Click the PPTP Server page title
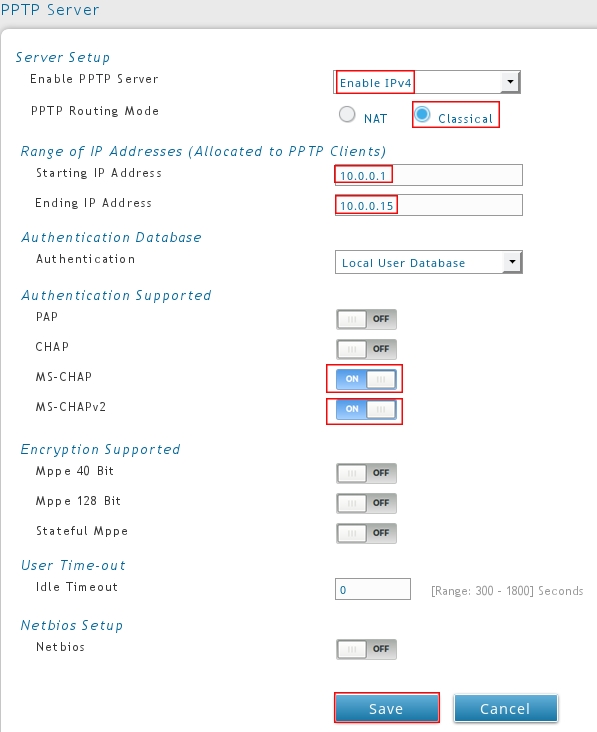597x732 pixels. pos(49,9)
